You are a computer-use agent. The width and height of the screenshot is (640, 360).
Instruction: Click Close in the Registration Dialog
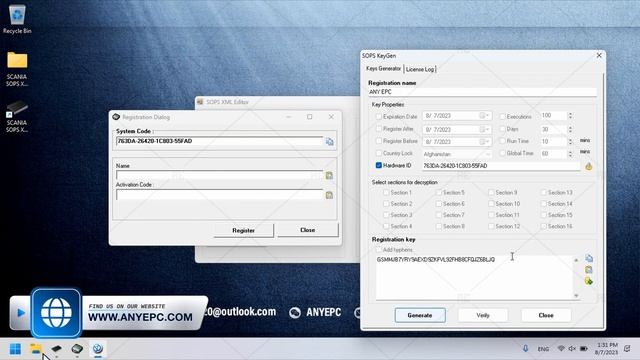[x=307, y=230]
